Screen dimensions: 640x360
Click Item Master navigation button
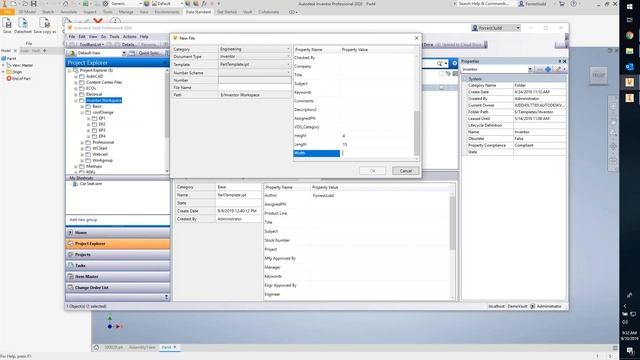tap(118, 276)
